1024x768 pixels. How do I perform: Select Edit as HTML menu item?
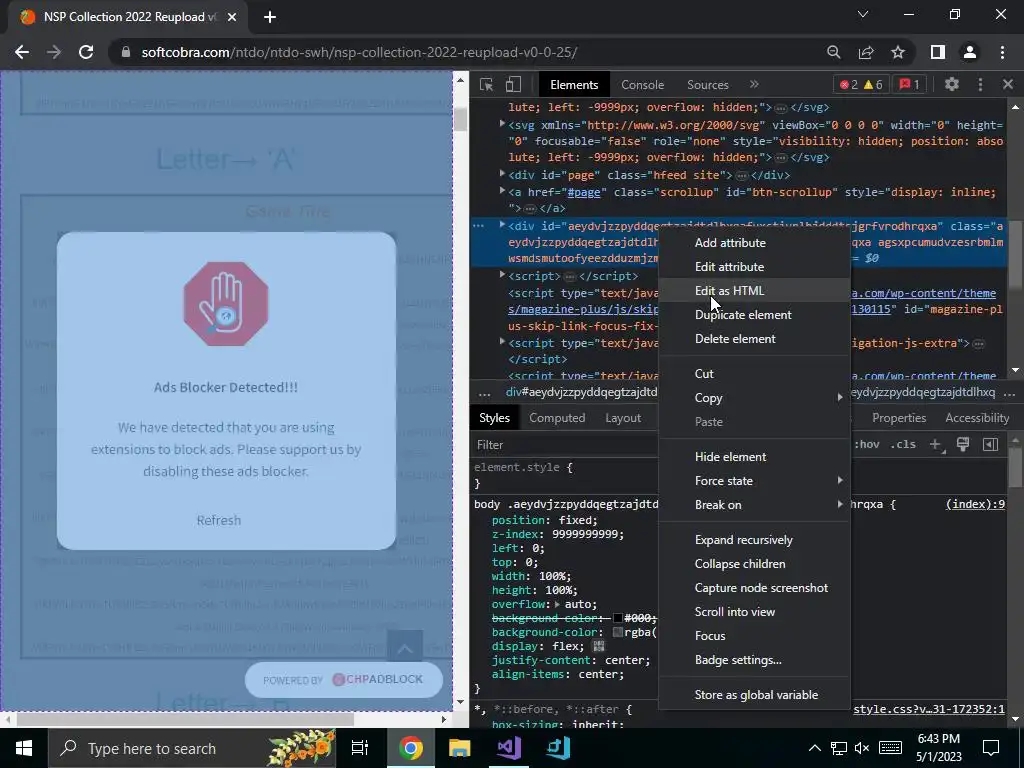pos(754,291)
